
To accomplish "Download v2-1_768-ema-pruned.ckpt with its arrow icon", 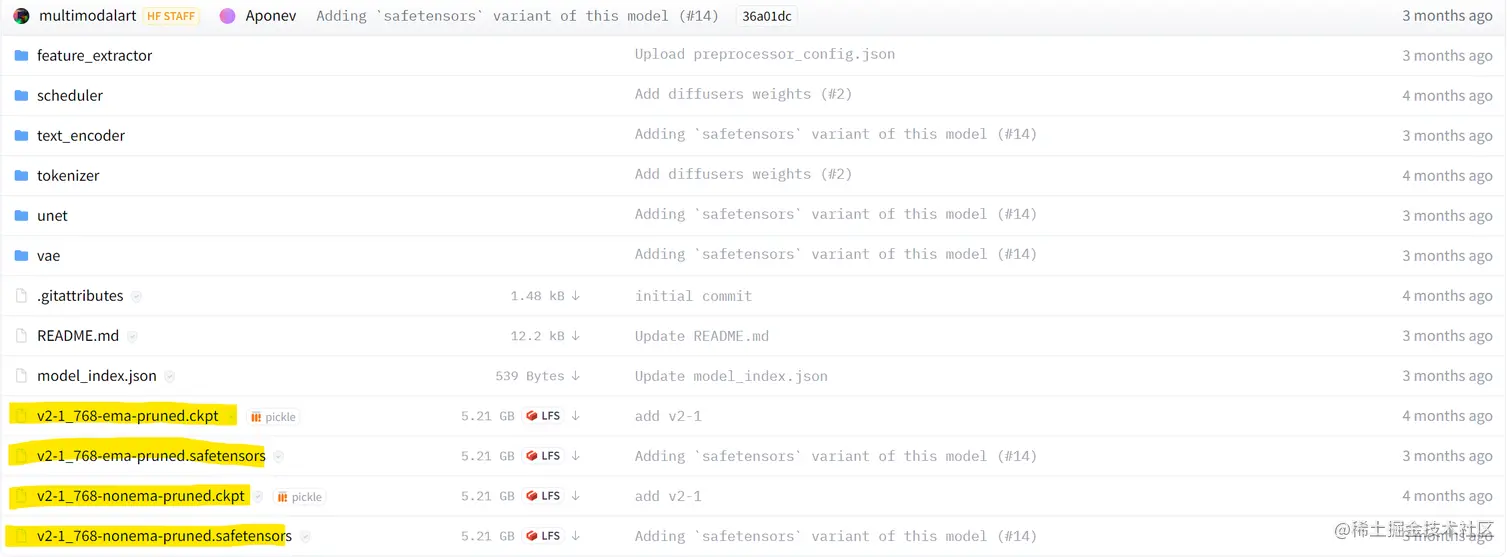I will 576,416.
